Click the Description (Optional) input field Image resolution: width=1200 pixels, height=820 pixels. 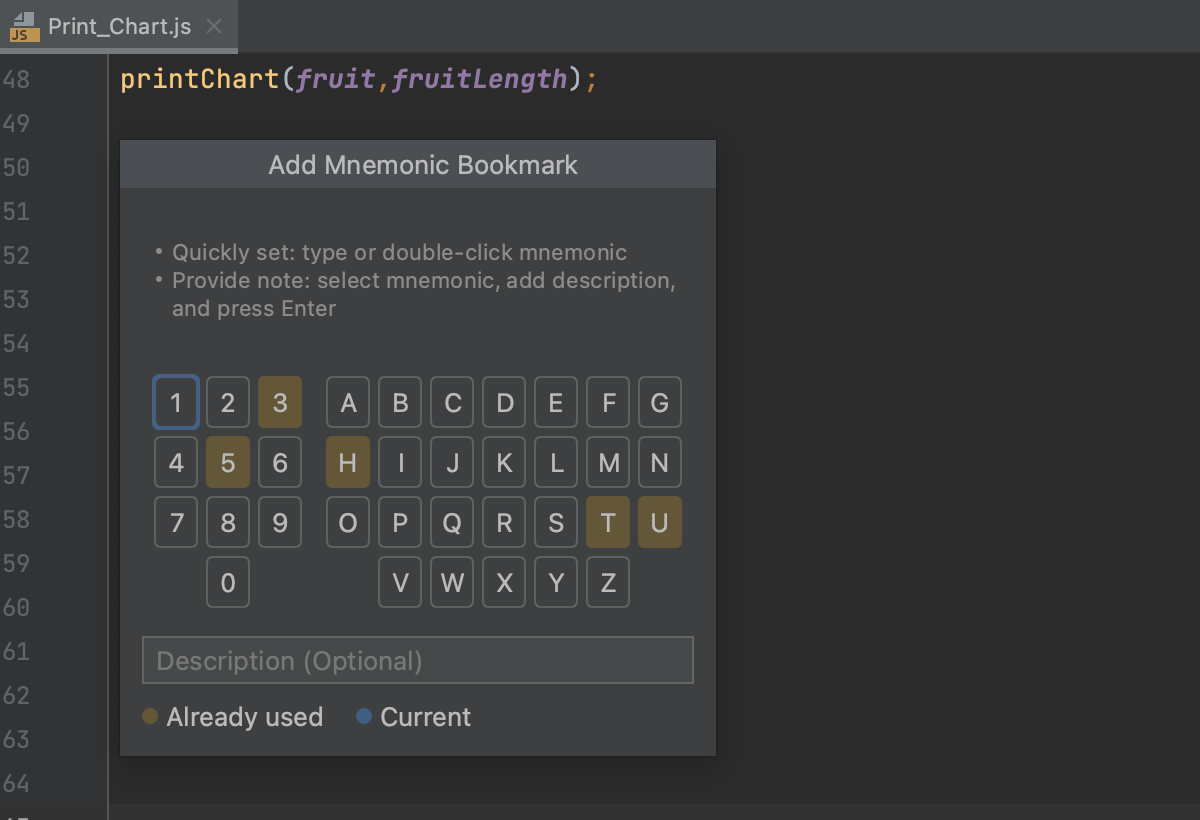pyautogui.click(x=418, y=660)
